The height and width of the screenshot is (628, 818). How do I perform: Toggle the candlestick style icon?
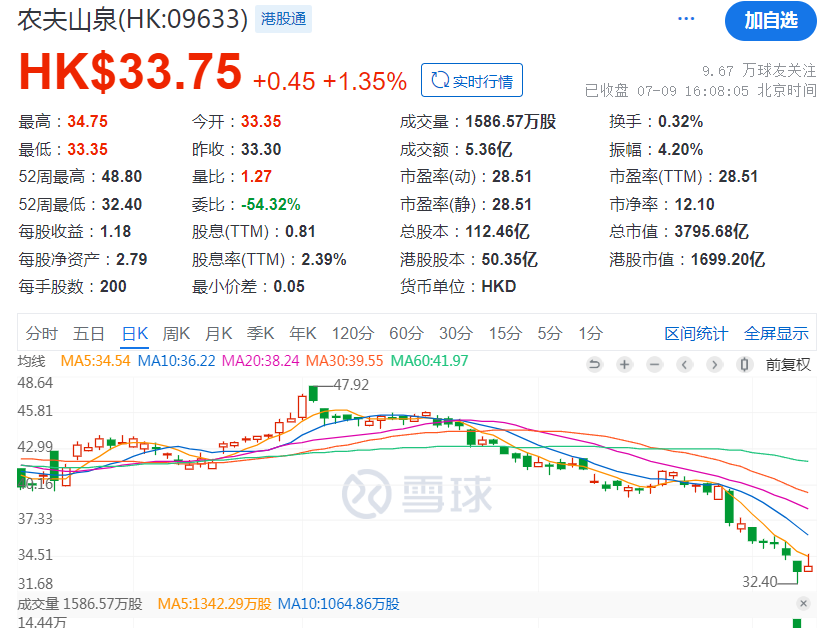click(x=744, y=364)
